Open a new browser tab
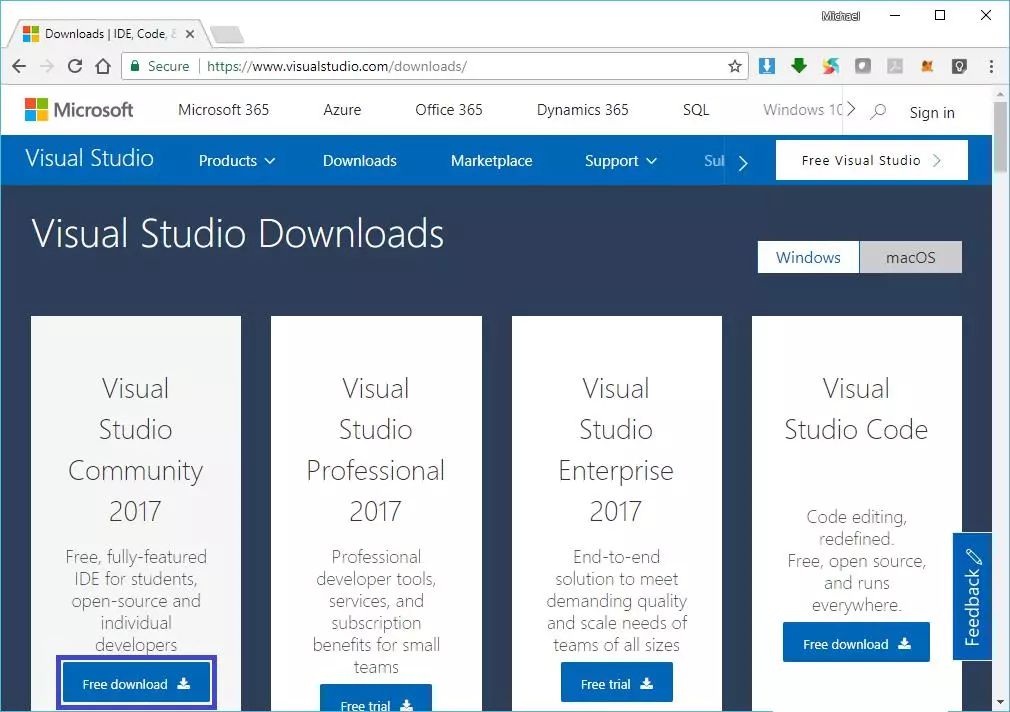This screenshot has height=712, width=1010. (227, 34)
